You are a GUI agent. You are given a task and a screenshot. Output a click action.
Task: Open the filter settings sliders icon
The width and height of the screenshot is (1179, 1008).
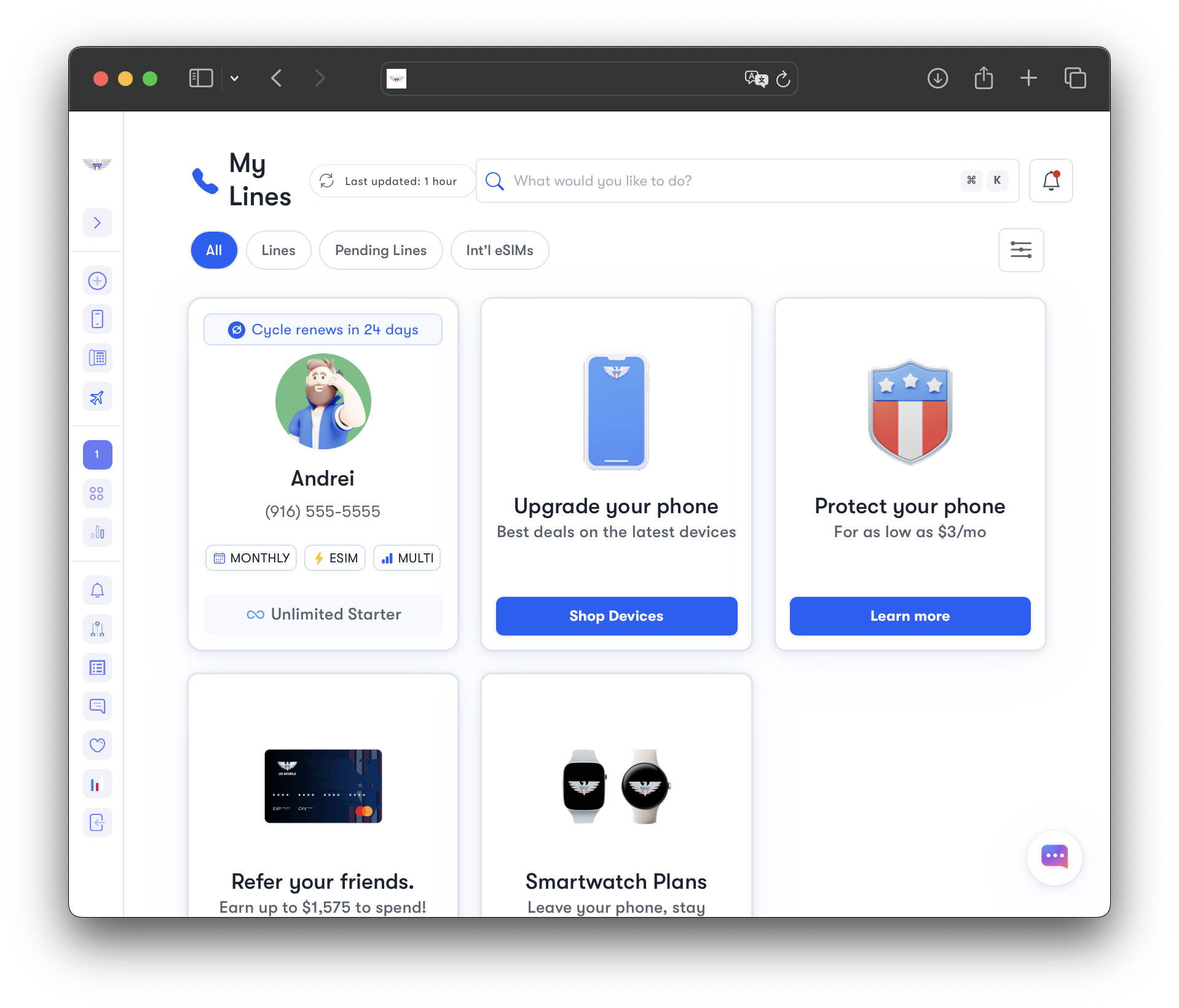click(x=1020, y=250)
